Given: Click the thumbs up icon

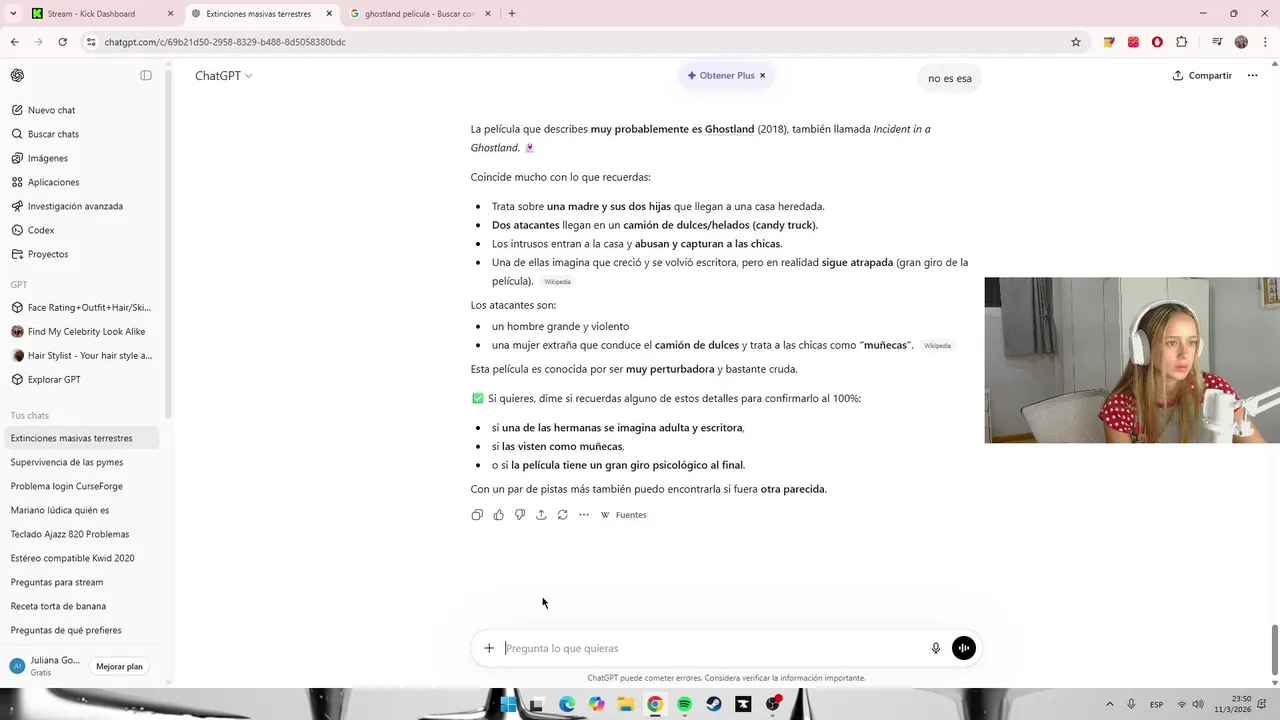Looking at the screenshot, I should [x=498, y=515].
